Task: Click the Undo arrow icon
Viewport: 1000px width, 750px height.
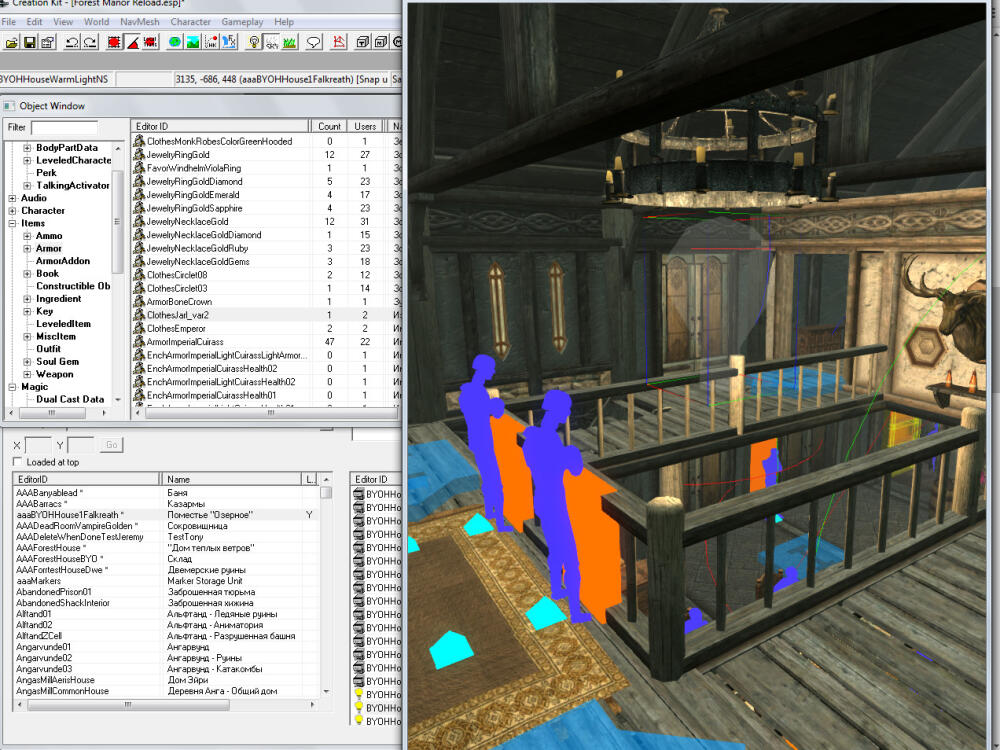Action: (x=71, y=42)
